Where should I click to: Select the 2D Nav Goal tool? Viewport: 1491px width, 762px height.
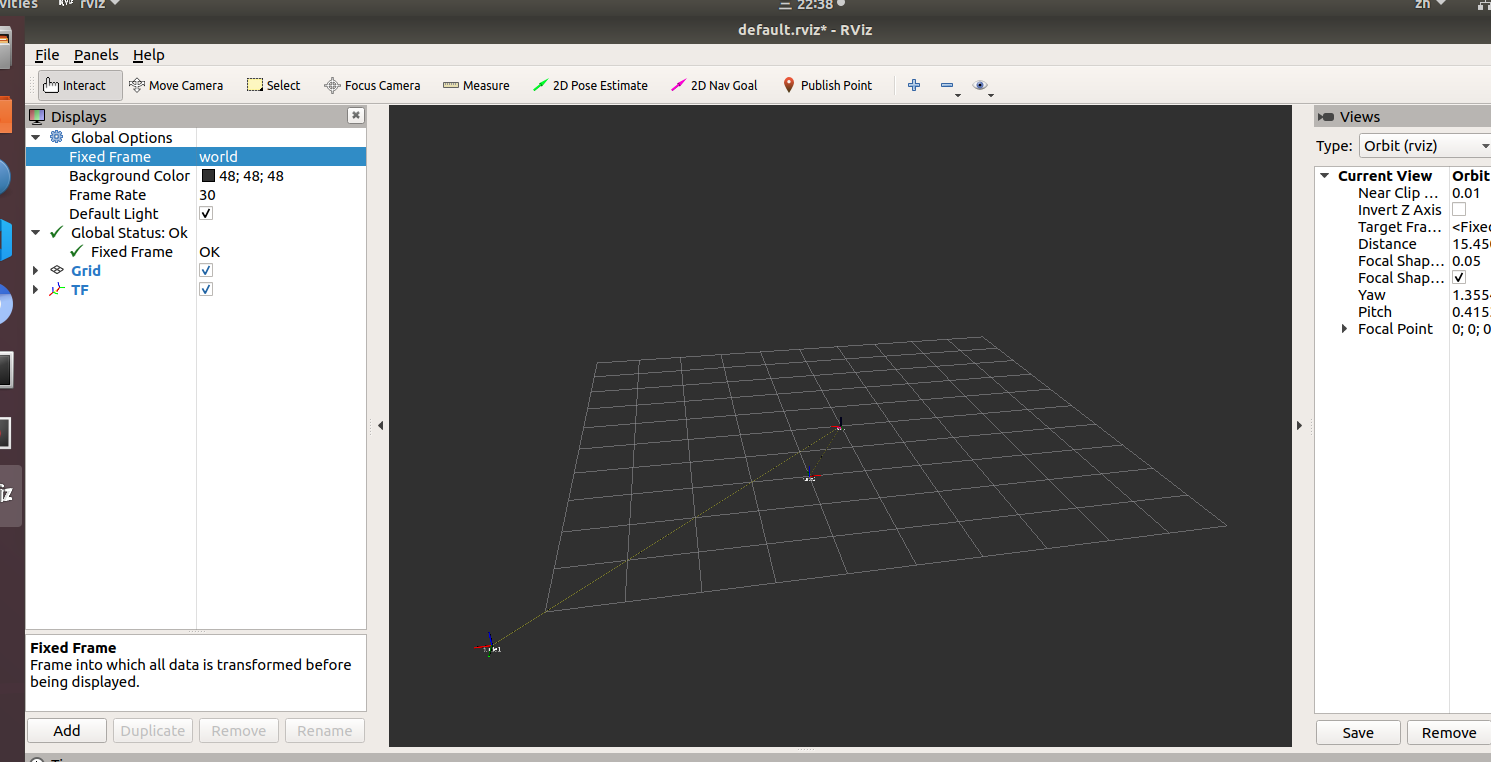[714, 86]
